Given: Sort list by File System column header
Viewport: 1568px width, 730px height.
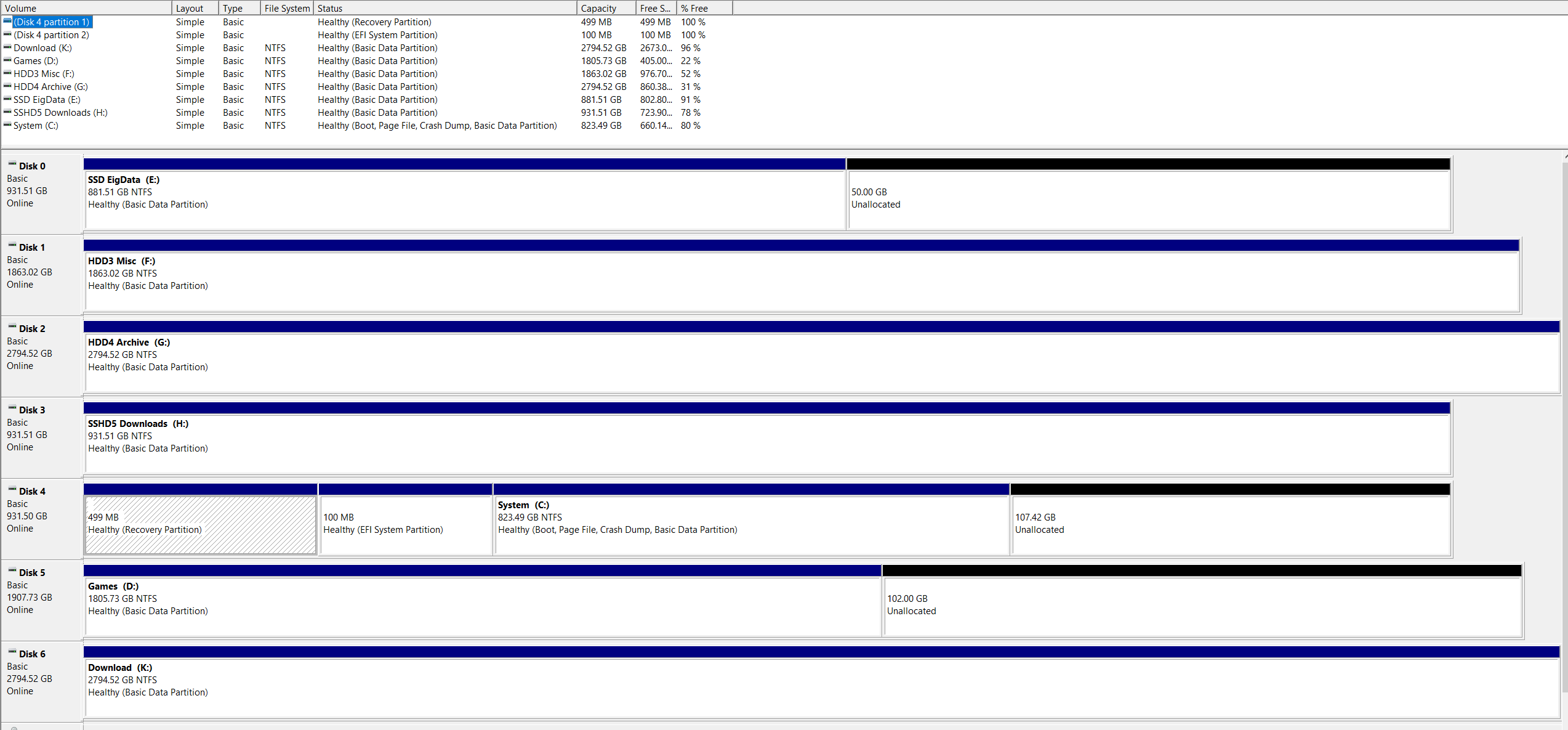Looking at the screenshot, I should click(x=286, y=8).
